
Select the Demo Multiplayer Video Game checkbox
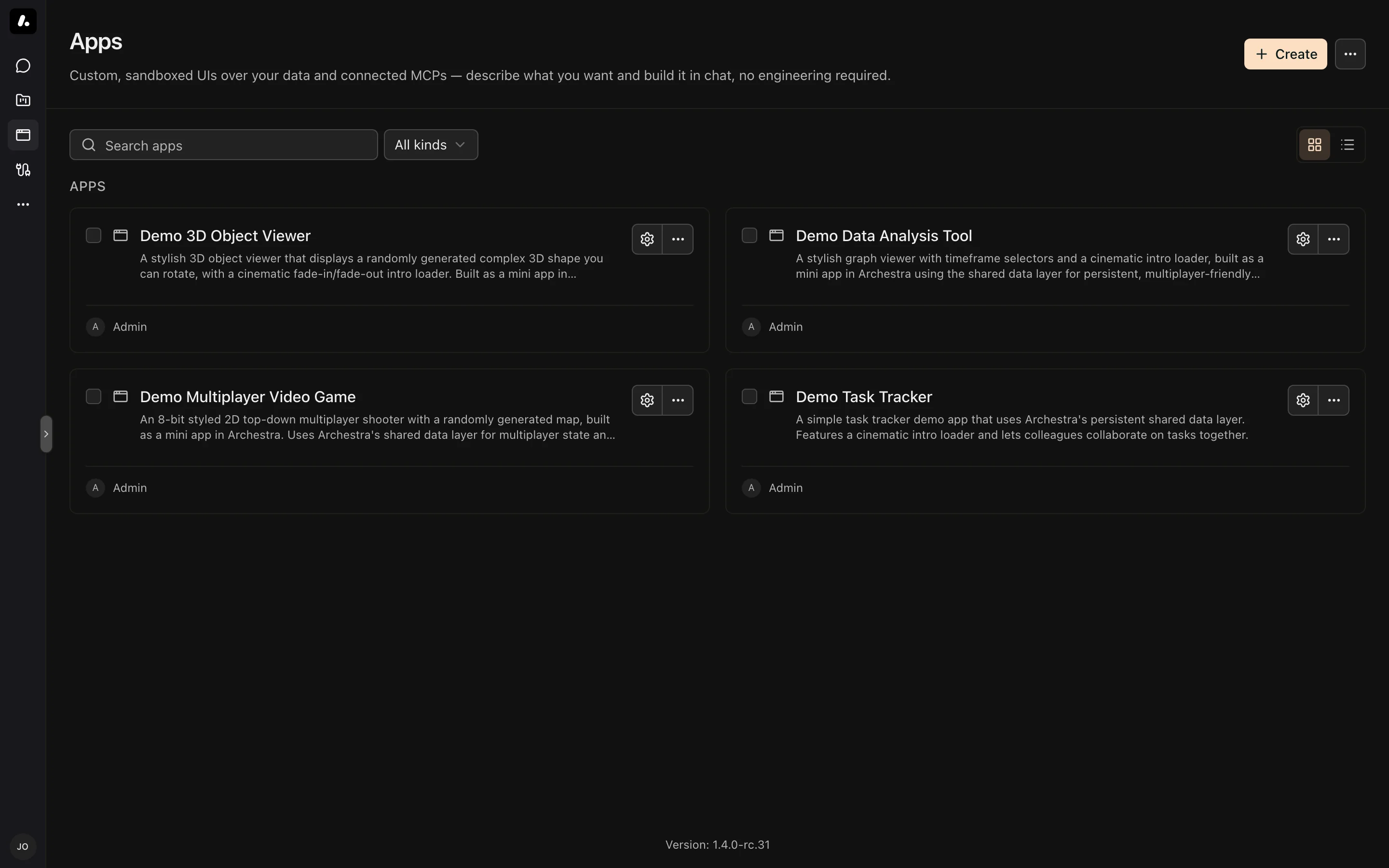point(94,397)
